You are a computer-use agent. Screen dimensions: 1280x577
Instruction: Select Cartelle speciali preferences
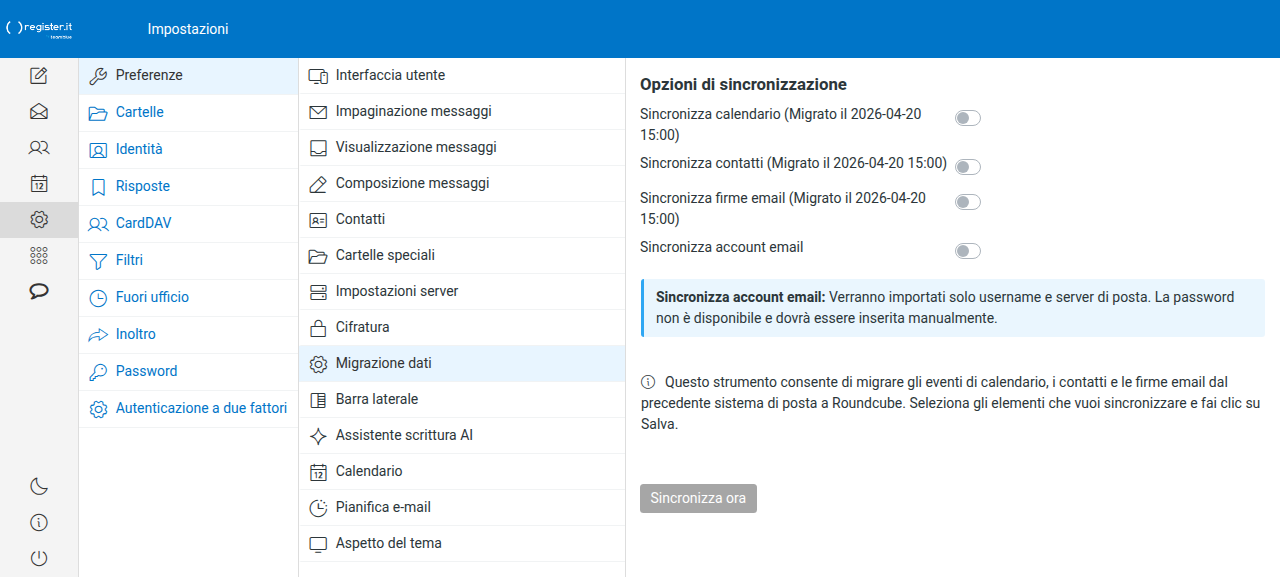[462, 255]
